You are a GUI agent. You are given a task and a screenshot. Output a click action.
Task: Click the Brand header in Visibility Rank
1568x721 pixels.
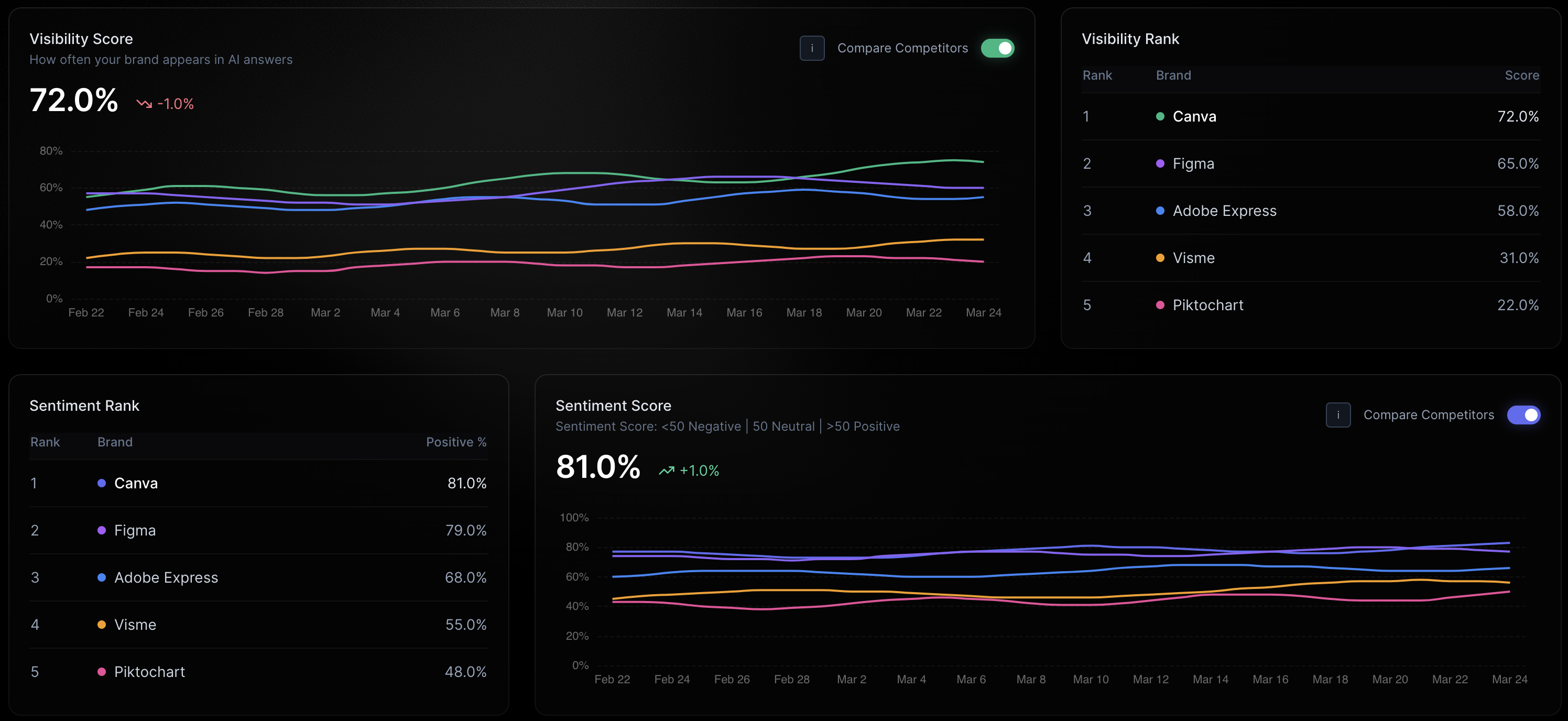tap(1173, 75)
